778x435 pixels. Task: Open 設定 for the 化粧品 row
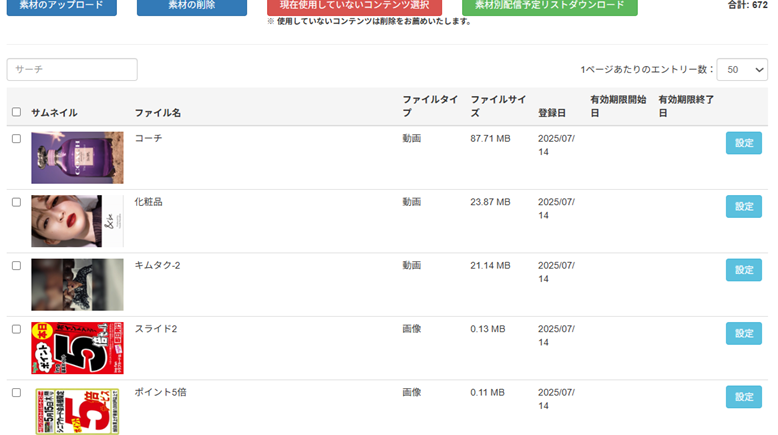(x=743, y=206)
